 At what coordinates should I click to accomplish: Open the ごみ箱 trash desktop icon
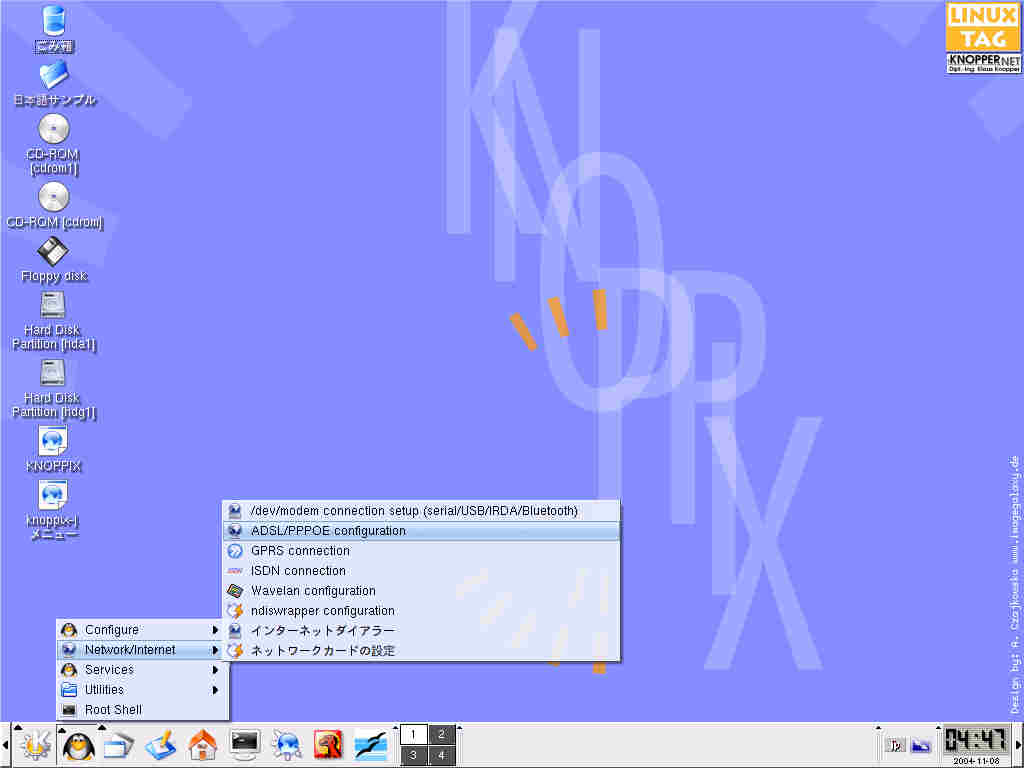click(x=54, y=29)
